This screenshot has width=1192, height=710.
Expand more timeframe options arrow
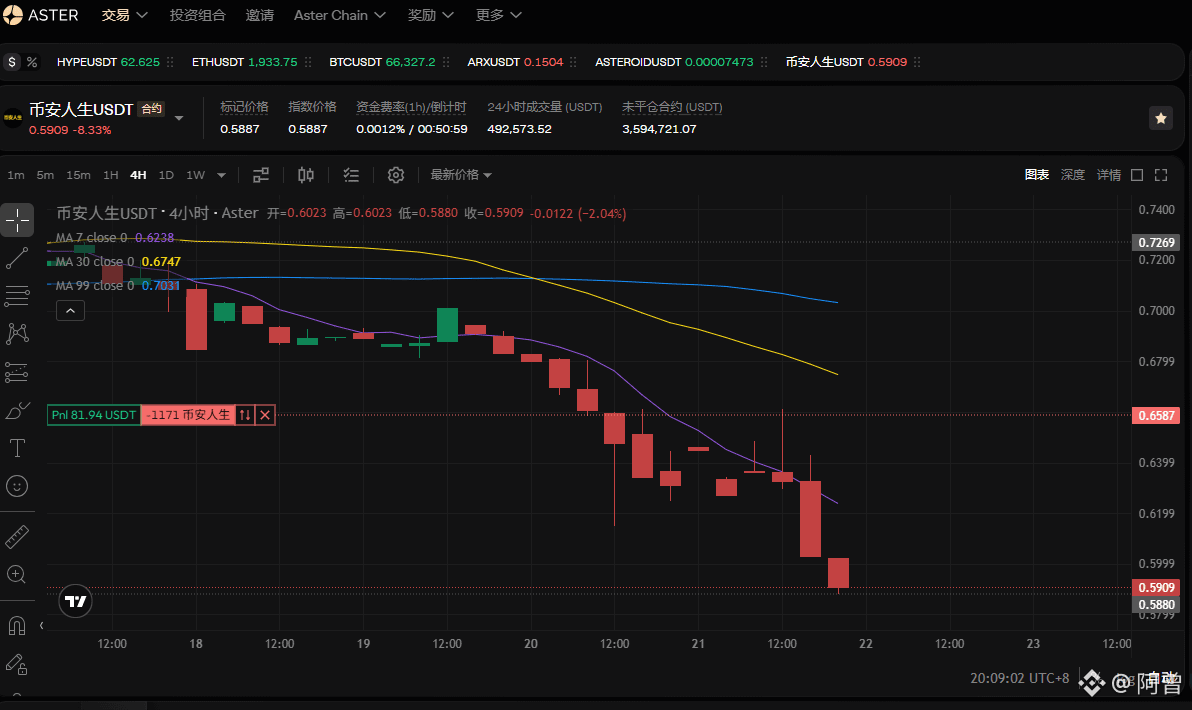(x=221, y=175)
